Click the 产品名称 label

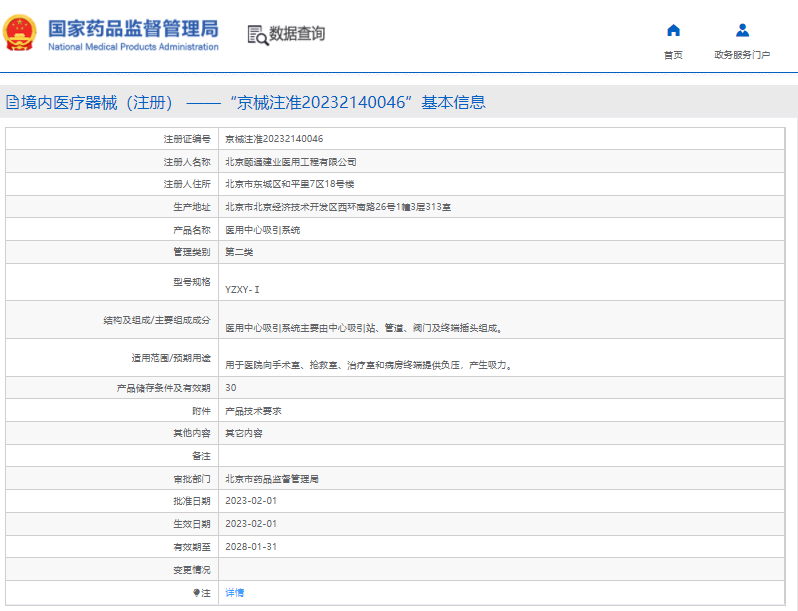click(x=192, y=230)
